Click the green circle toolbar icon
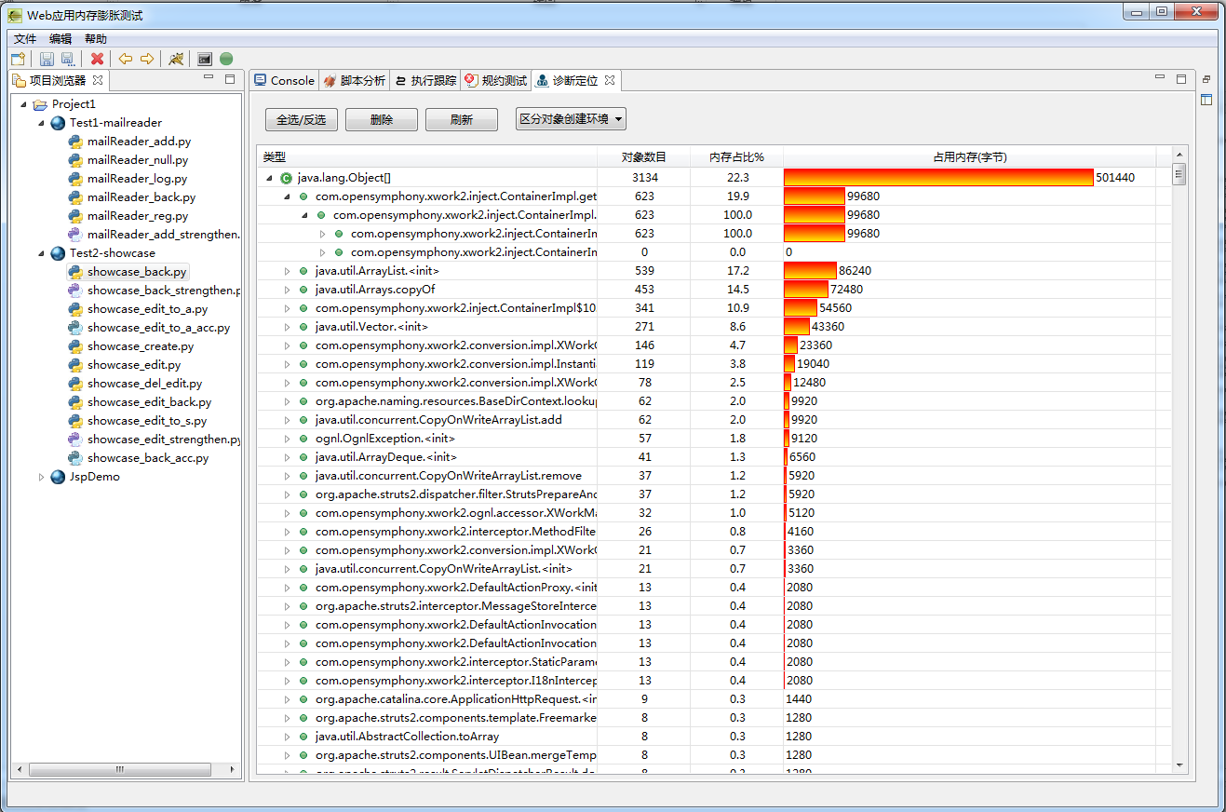1226x812 pixels. (x=227, y=60)
